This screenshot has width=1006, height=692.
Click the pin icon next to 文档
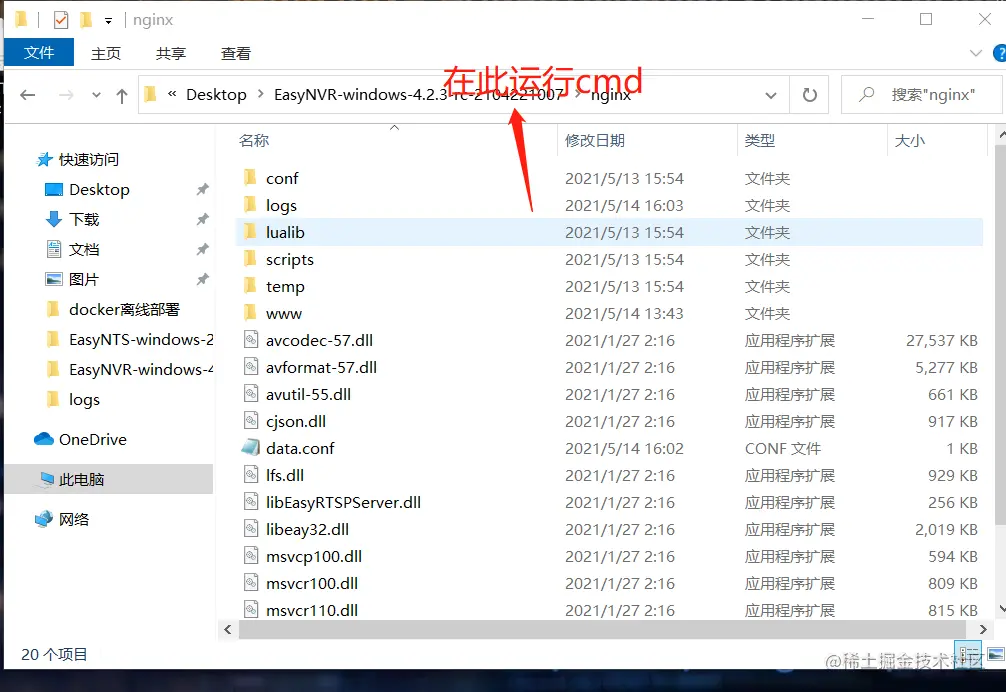click(202, 249)
